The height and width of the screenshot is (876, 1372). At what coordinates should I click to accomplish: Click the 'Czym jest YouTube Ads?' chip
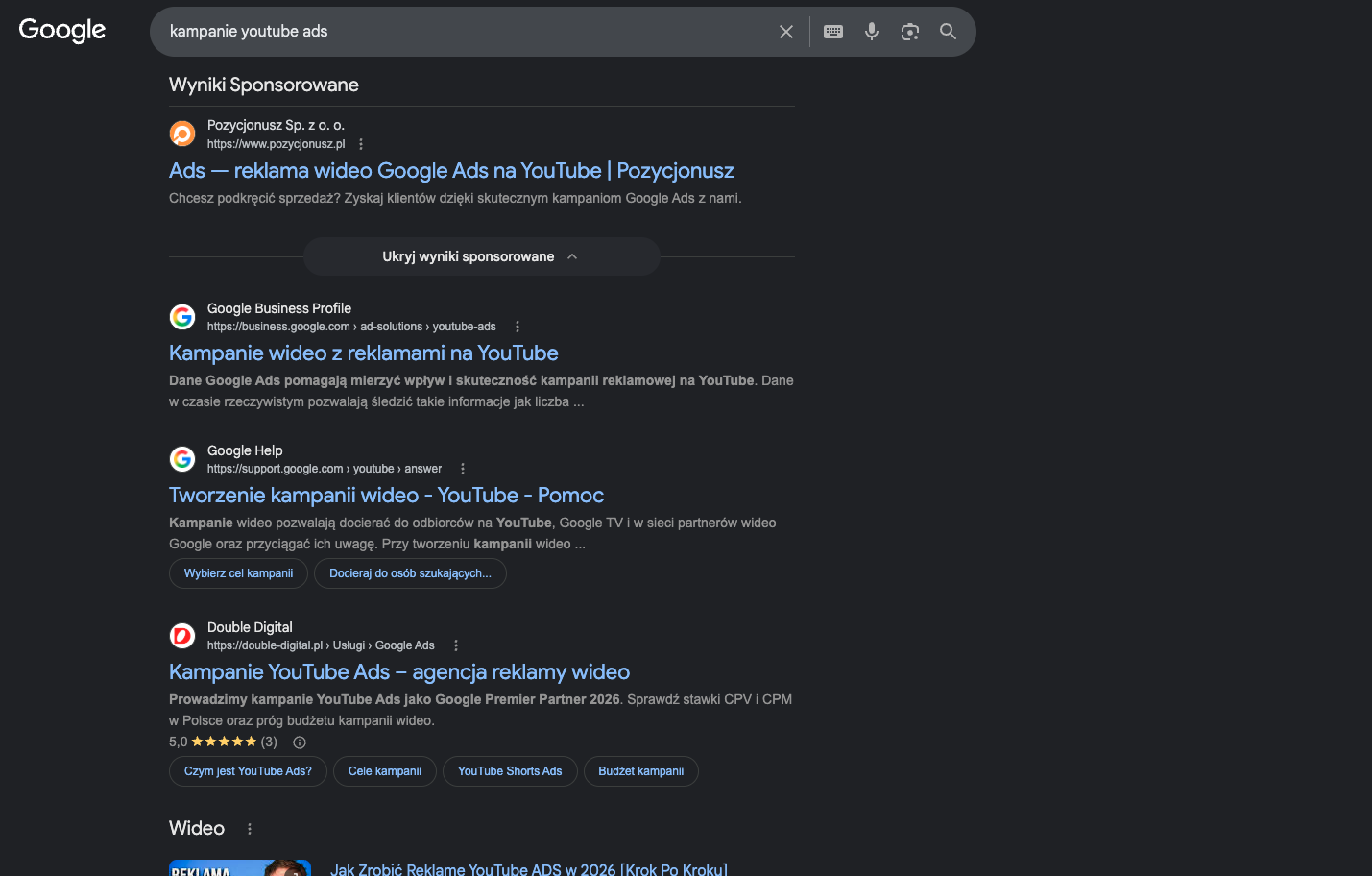point(248,771)
